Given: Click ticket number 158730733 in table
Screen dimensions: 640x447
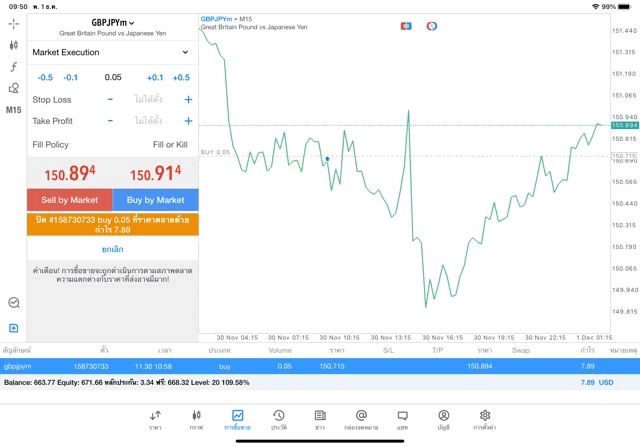Looking at the screenshot, I should click(91, 366).
